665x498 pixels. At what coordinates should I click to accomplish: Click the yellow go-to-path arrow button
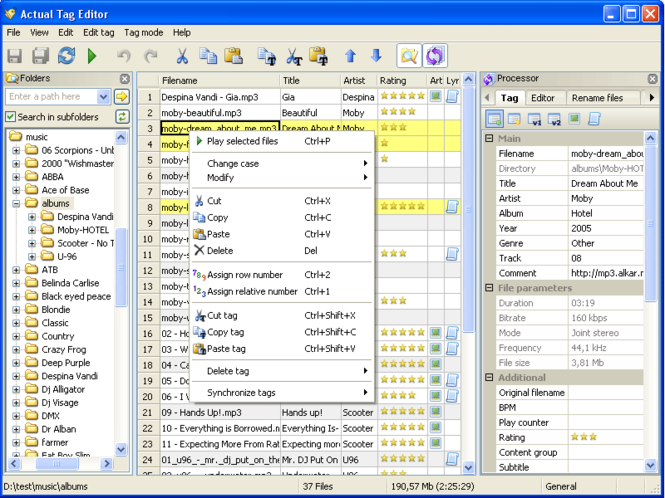(x=122, y=97)
